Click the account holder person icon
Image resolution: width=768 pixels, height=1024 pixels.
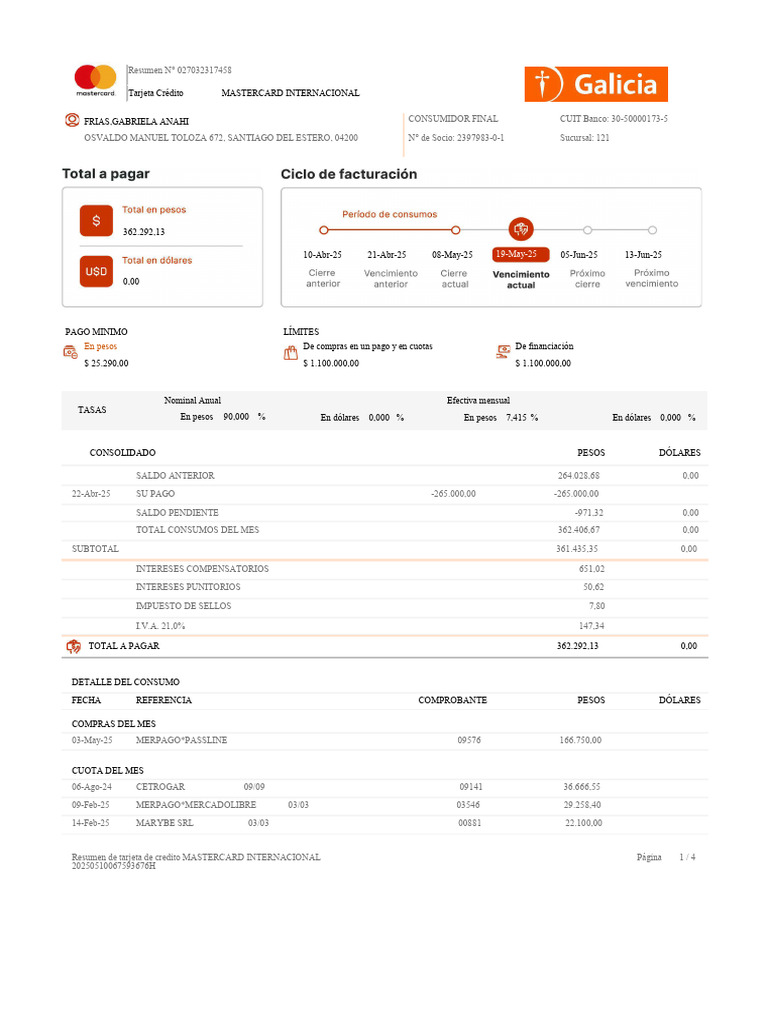72,120
